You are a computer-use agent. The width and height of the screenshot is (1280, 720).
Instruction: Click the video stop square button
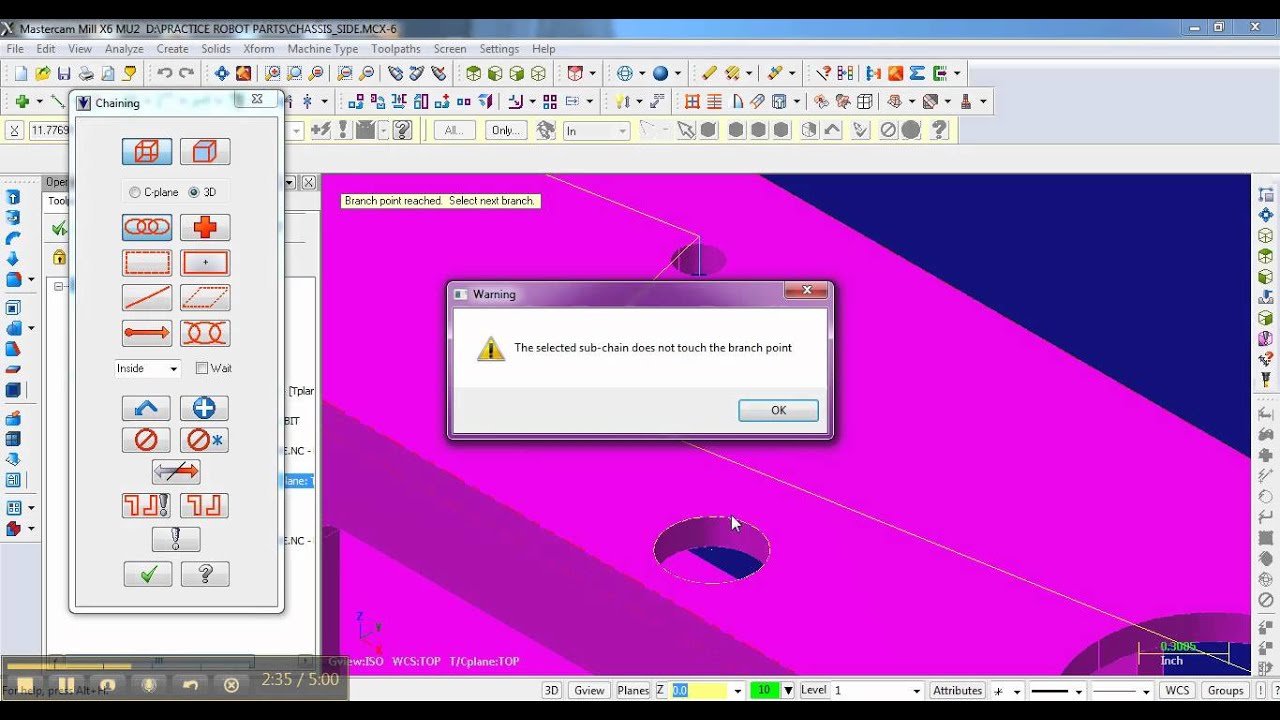tap(24, 685)
